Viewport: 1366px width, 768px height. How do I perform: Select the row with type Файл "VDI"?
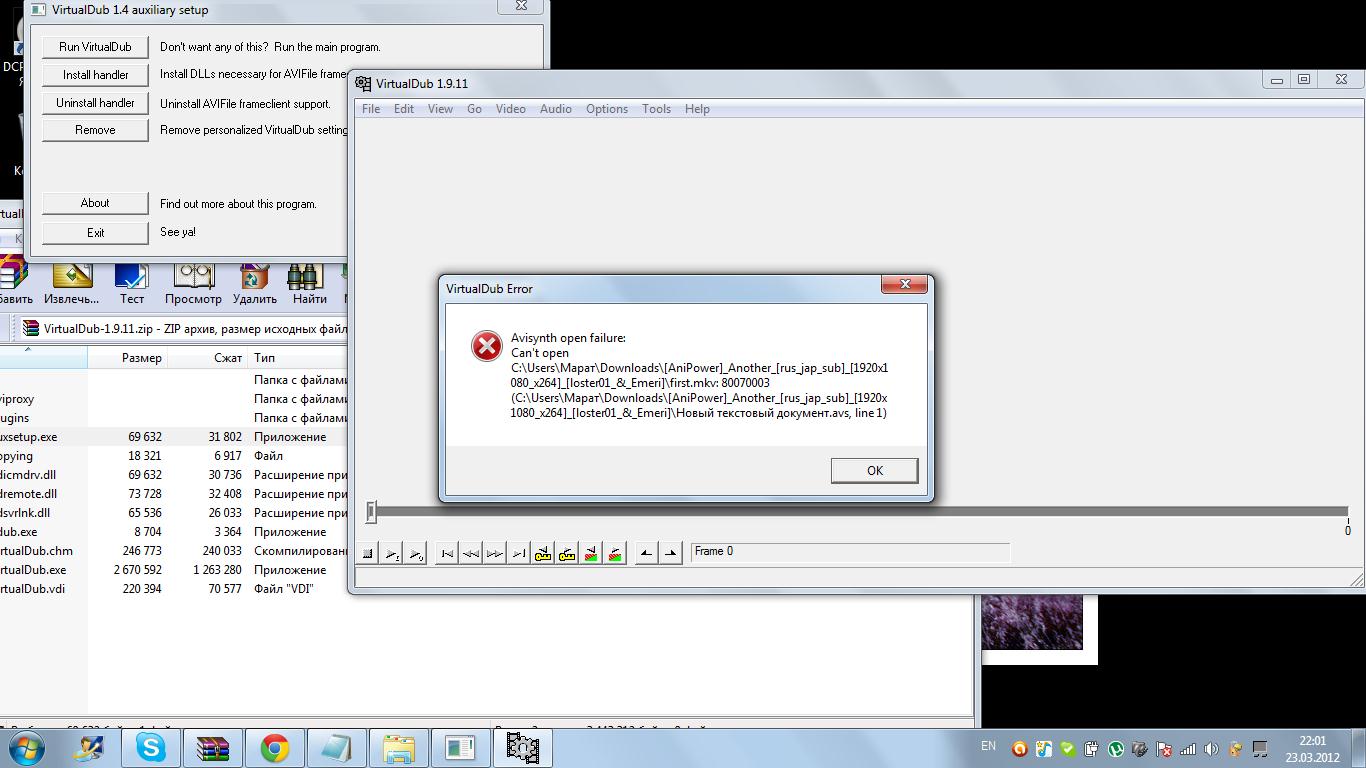(x=174, y=589)
